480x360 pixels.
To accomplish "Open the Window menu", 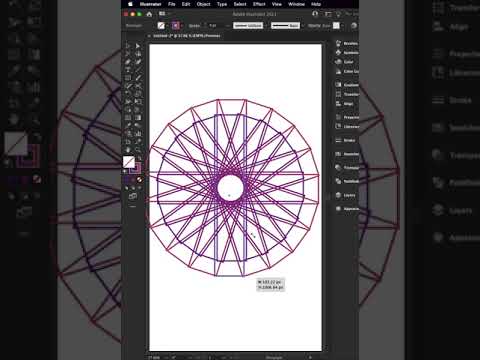I will click(296, 4).
